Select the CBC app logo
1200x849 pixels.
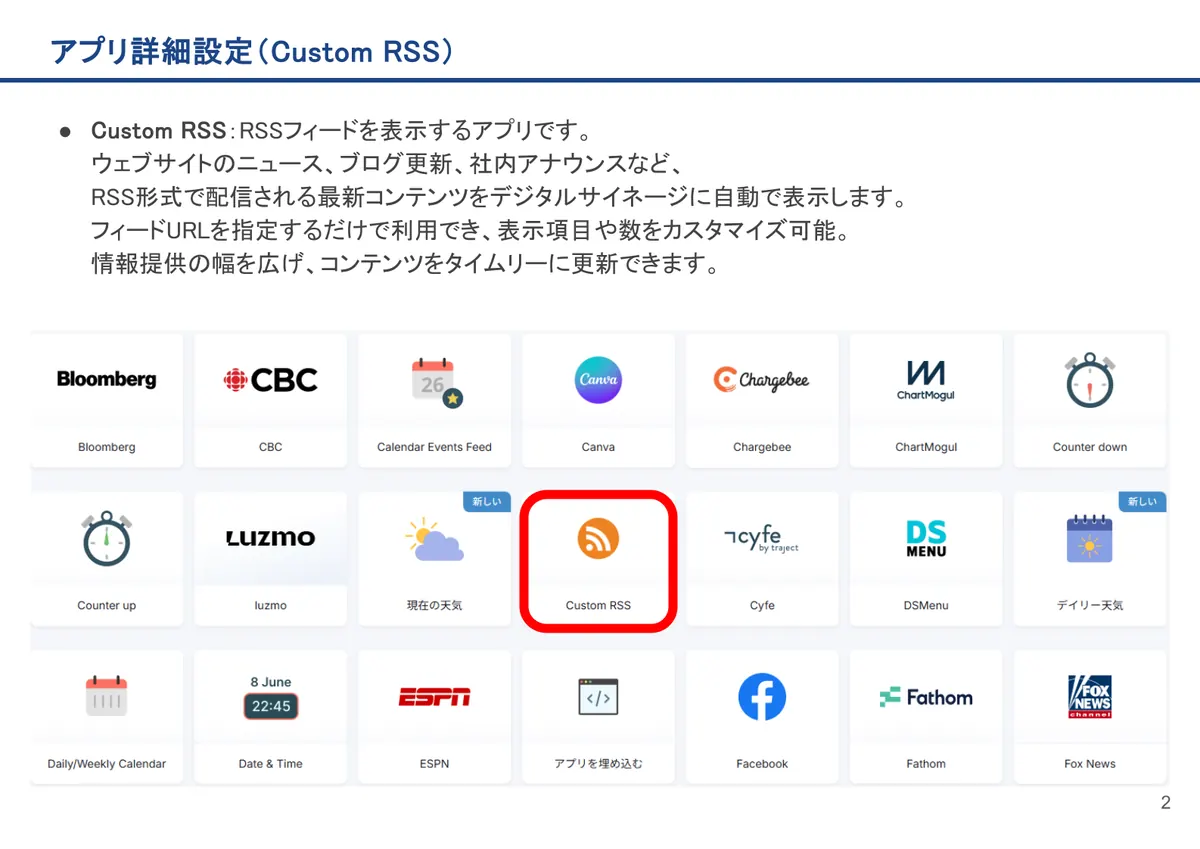tap(270, 380)
